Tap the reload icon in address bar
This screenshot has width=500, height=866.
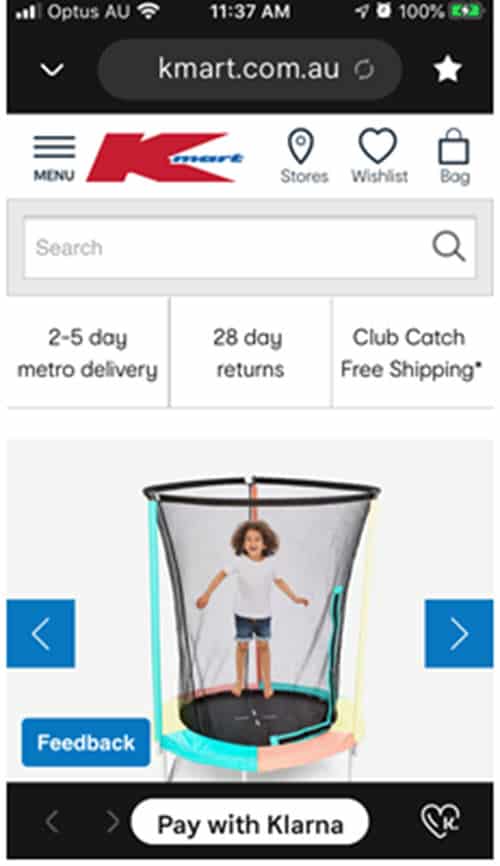click(x=364, y=70)
